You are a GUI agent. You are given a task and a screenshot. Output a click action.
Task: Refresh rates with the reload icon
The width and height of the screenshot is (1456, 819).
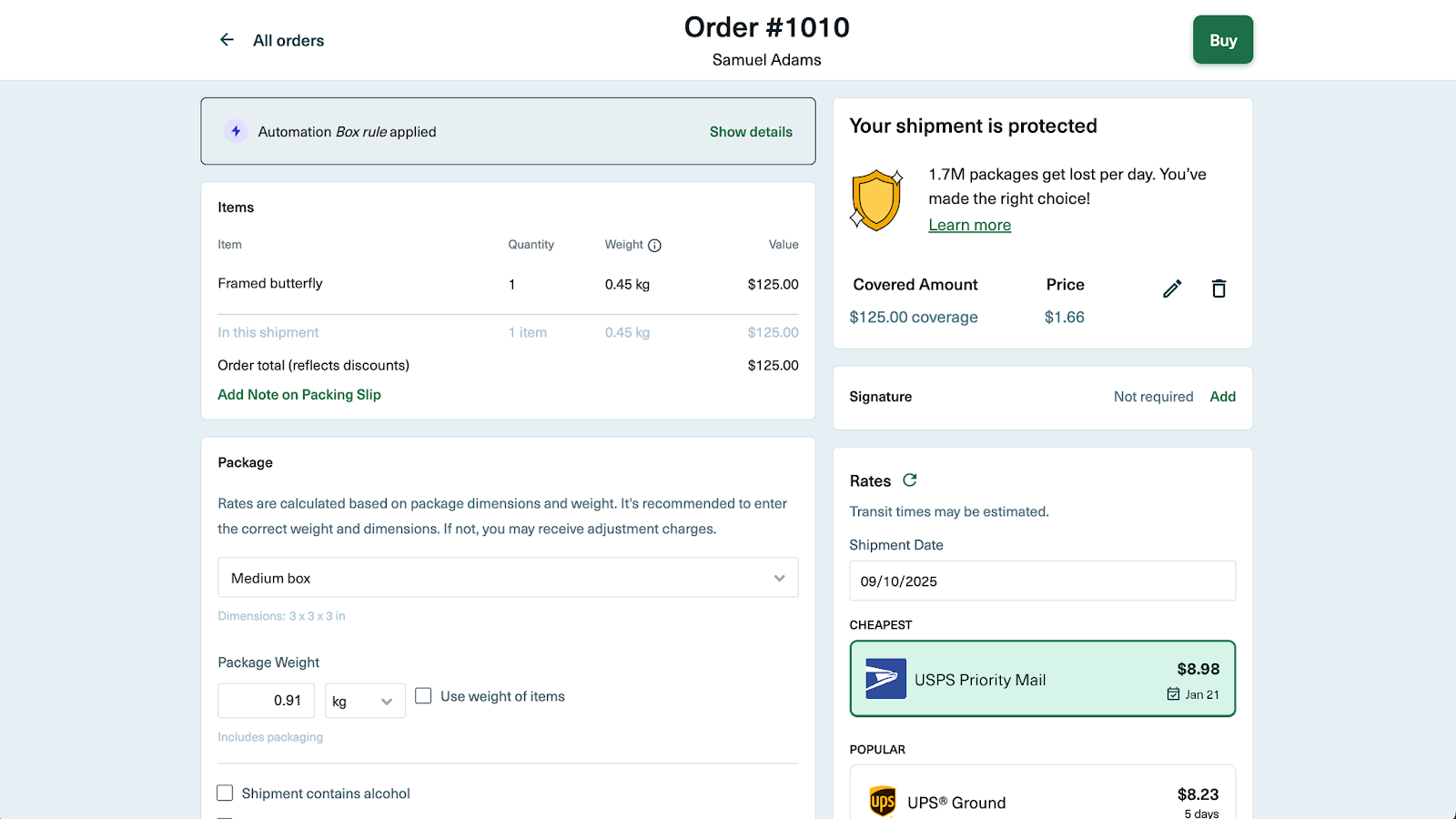[909, 480]
